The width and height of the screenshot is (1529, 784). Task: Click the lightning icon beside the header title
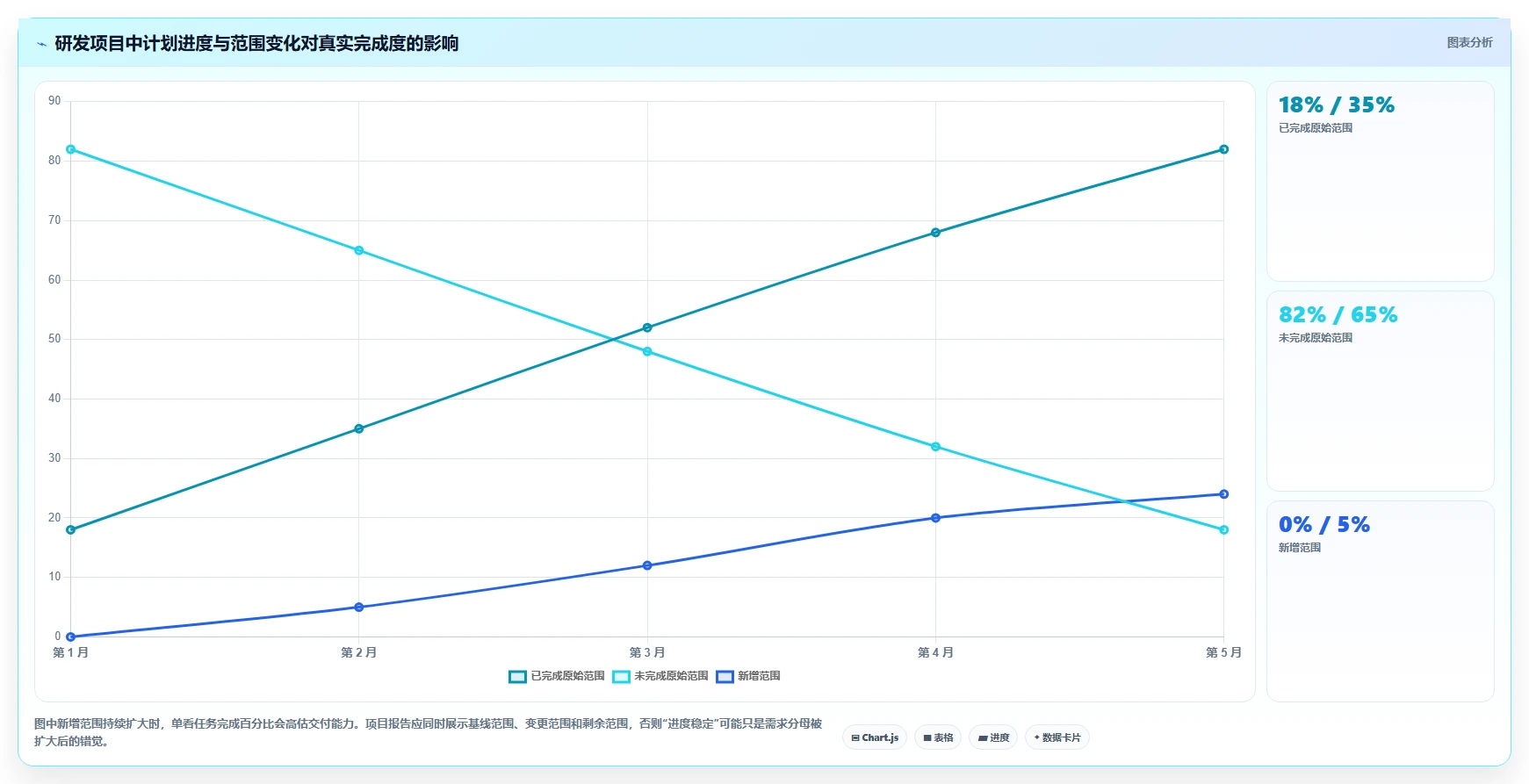(41, 44)
